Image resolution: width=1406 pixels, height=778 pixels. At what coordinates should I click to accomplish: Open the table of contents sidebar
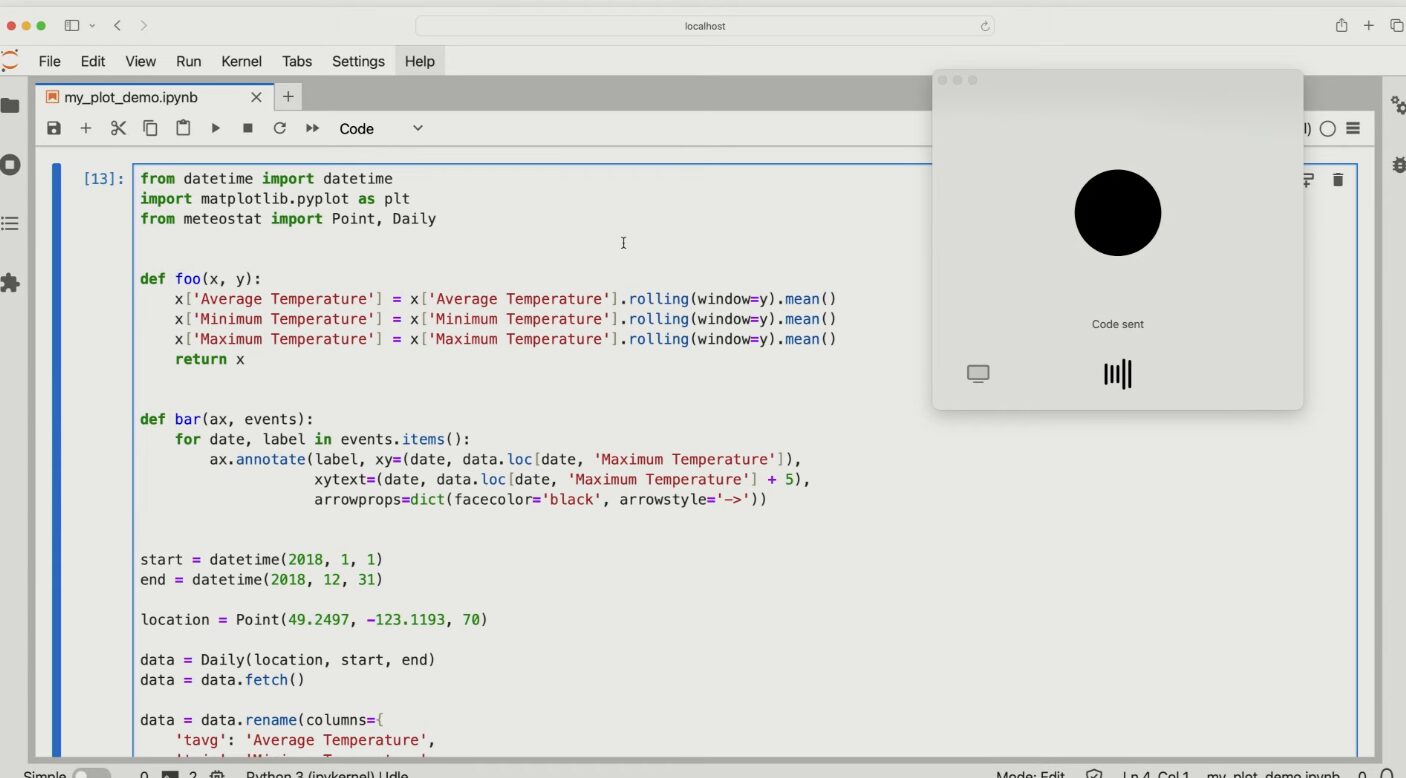[x=10, y=224]
